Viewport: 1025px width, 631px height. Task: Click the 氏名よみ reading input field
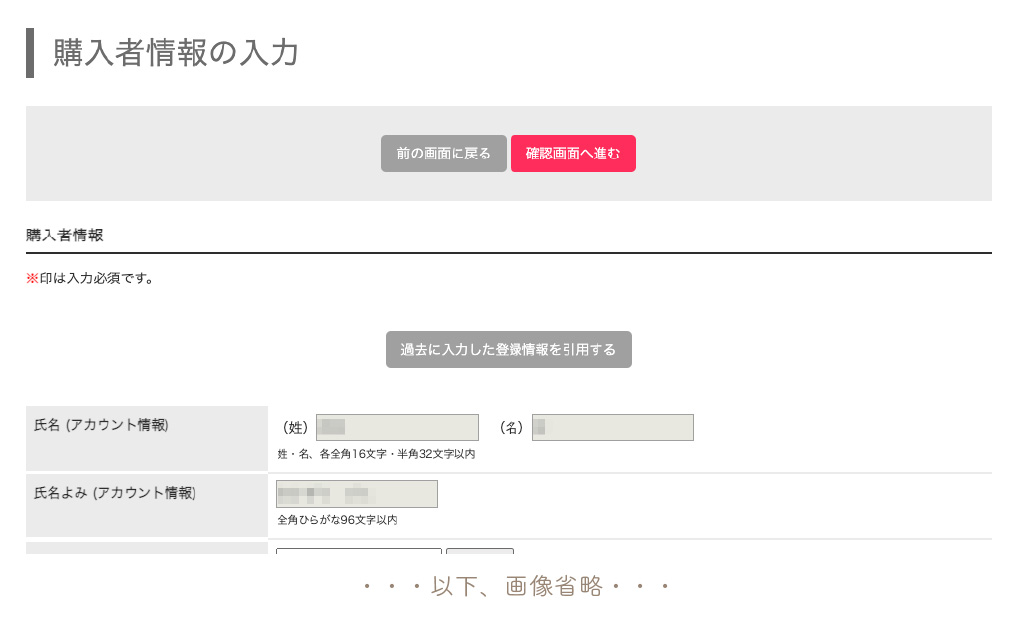pos(357,494)
